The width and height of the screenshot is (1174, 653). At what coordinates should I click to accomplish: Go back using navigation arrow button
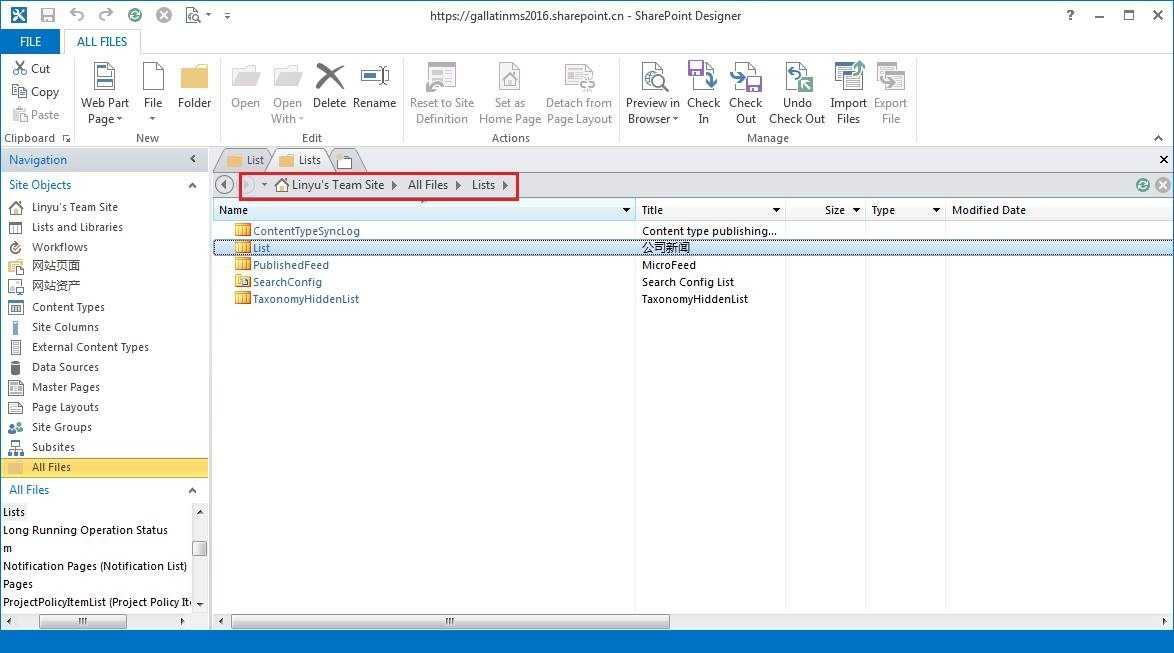point(224,185)
